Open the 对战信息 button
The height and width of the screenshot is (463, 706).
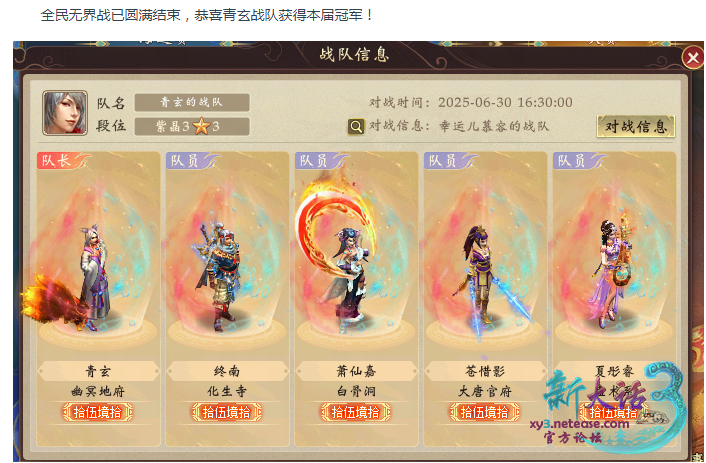coord(636,126)
